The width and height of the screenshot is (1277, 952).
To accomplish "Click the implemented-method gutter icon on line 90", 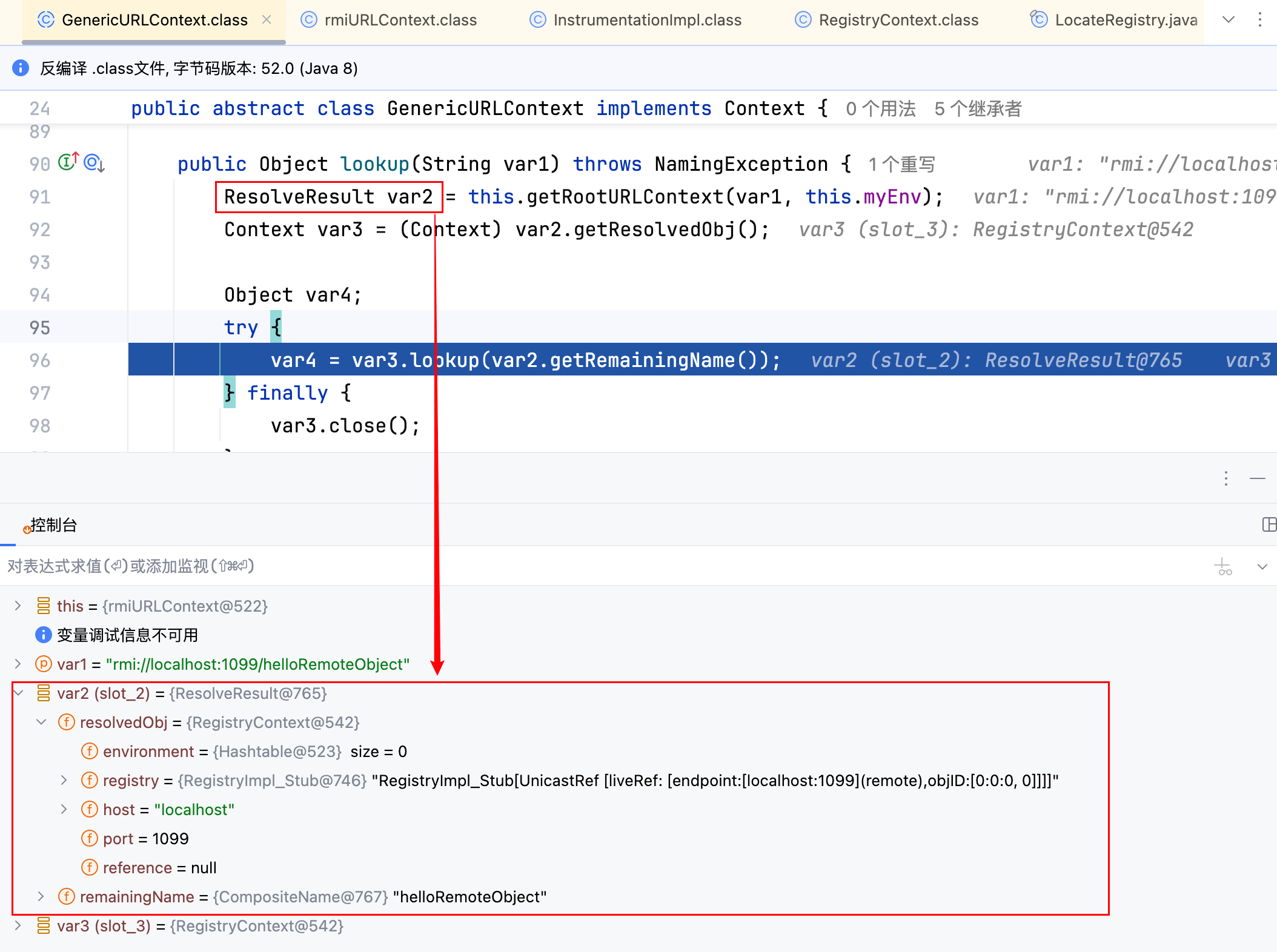I will 68,162.
